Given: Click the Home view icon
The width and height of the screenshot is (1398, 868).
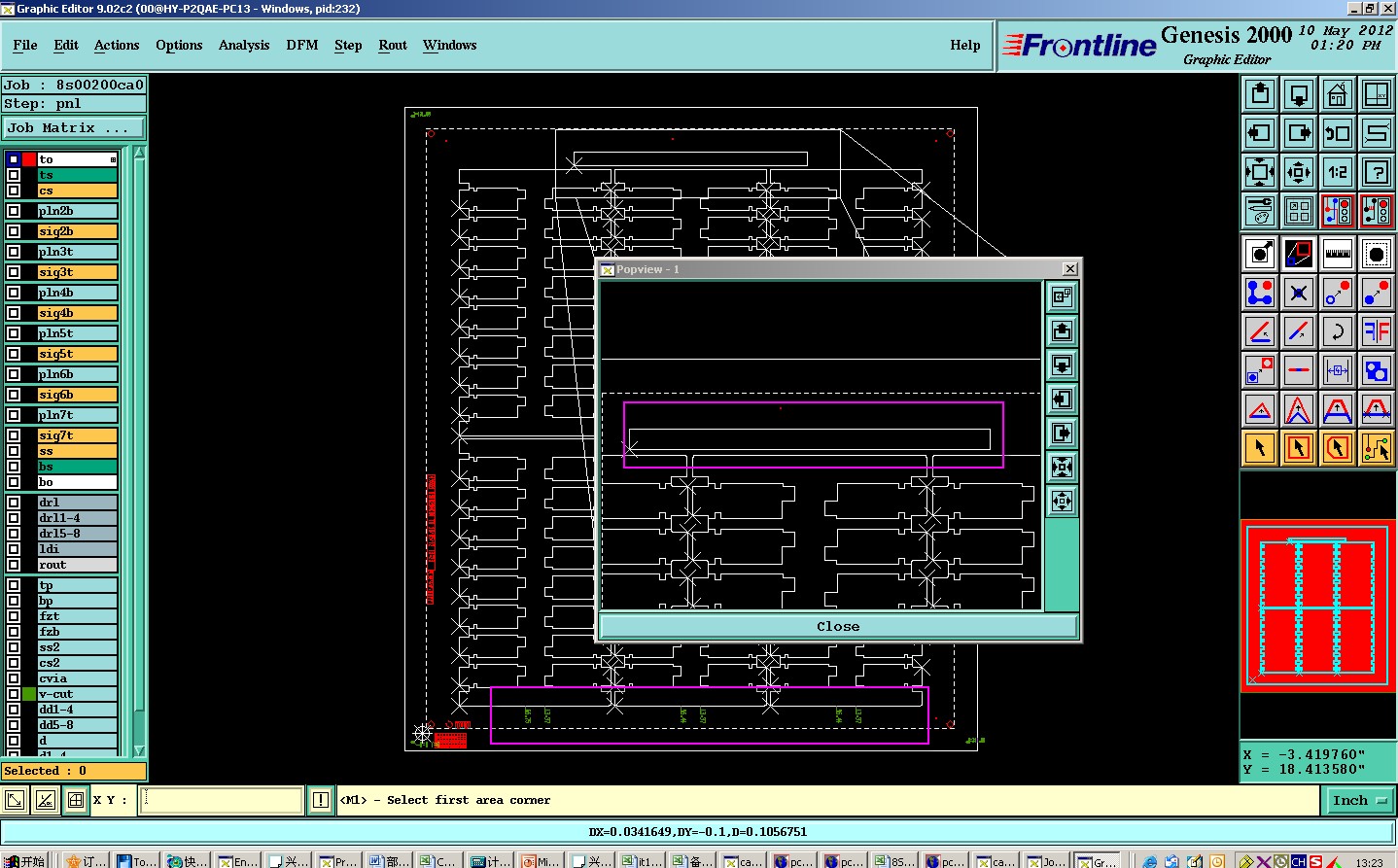Looking at the screenshot, I should point(1338,94).
